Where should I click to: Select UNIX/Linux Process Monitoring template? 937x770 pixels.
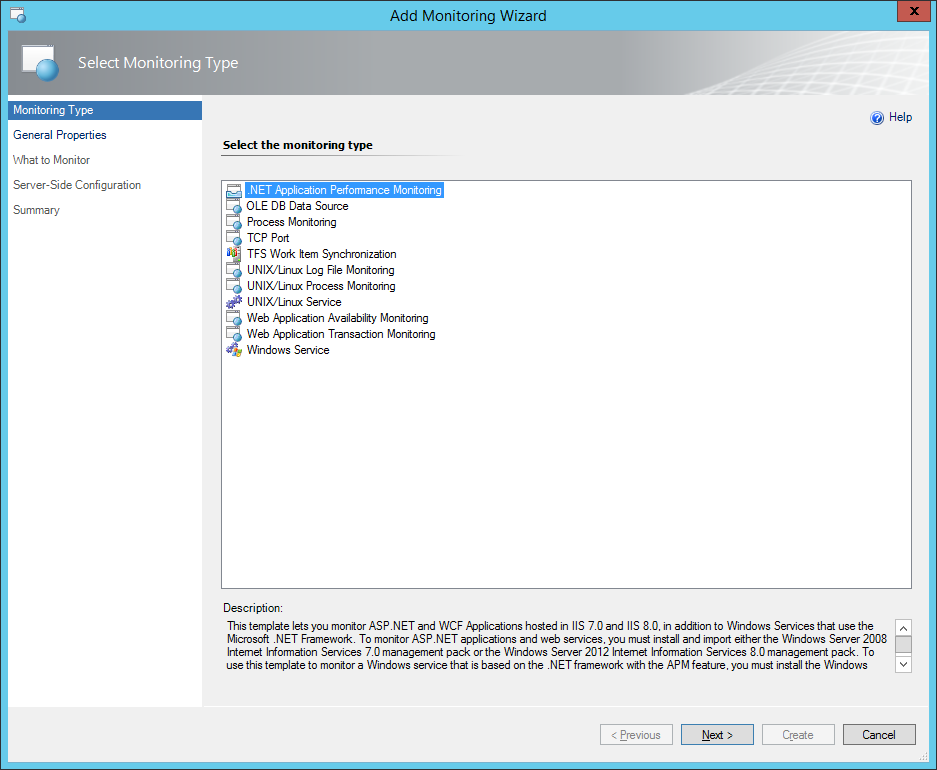[x=320, y=286]
